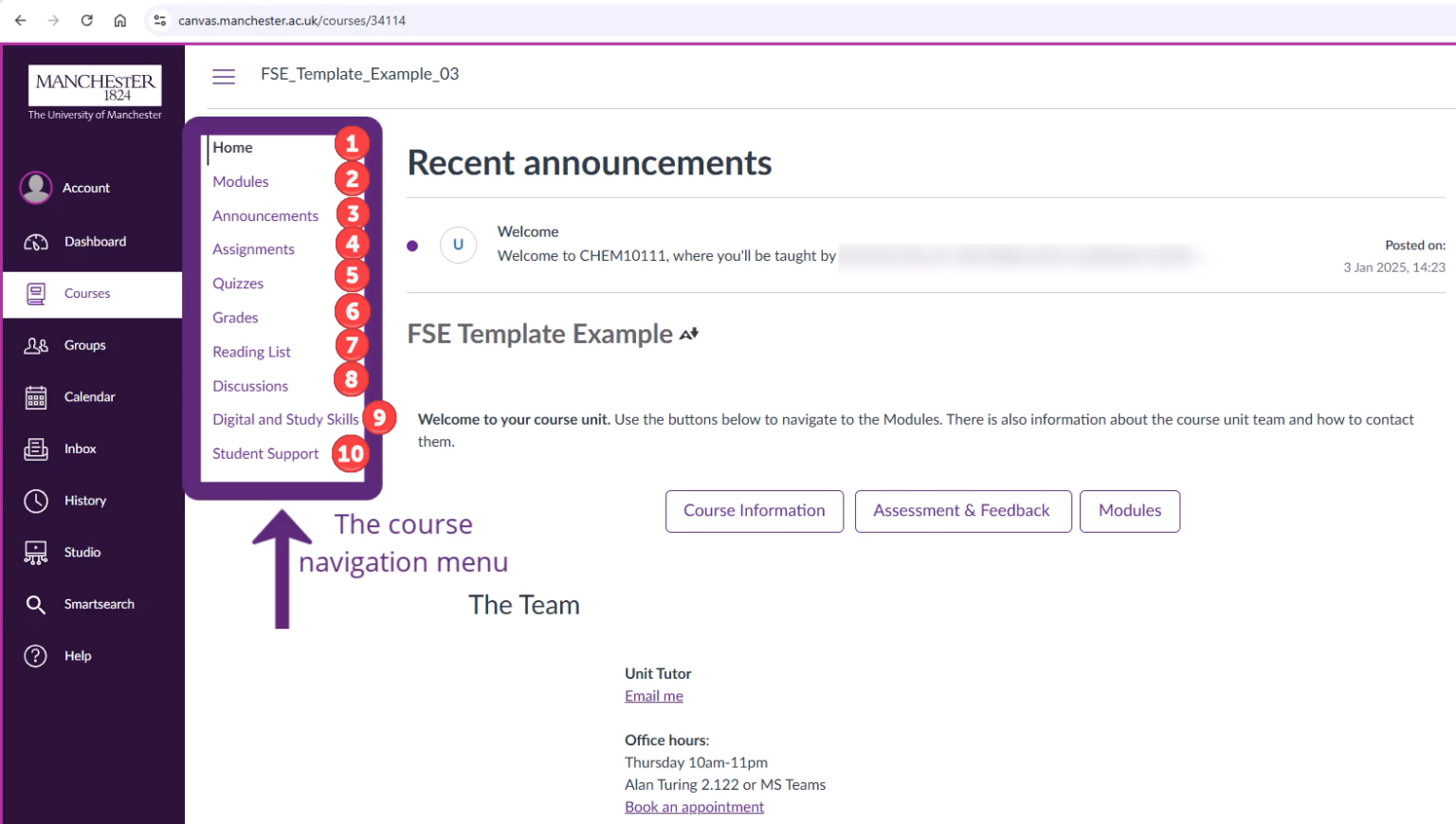Reload the page with the refresh icon
Image resolution: width=1456 pixels, height=824 pixels.
(x=85, y=20)
